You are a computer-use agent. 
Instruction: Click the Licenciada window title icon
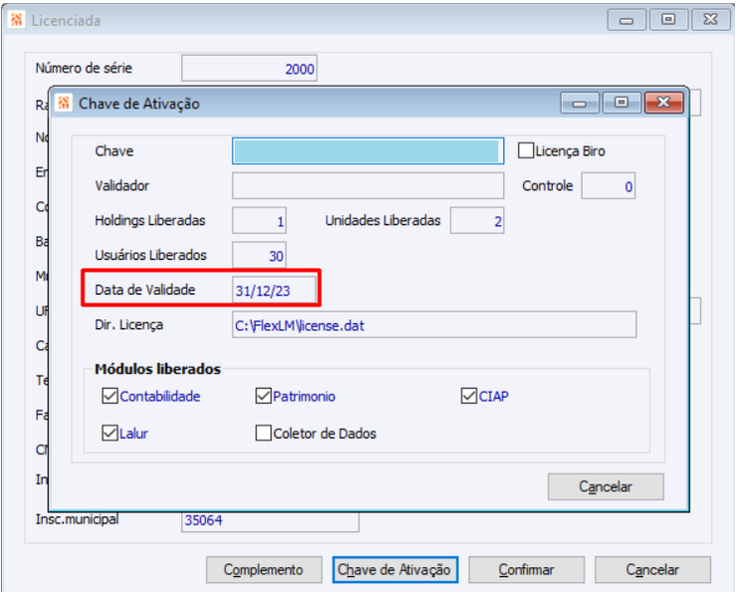(16, 20)
